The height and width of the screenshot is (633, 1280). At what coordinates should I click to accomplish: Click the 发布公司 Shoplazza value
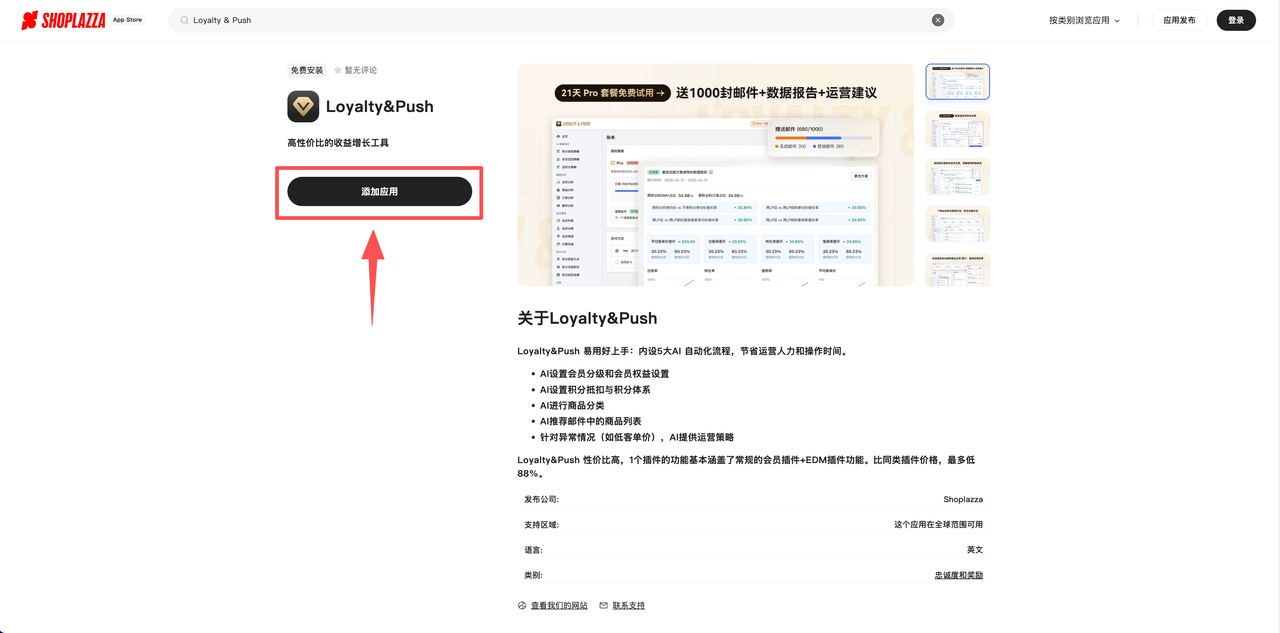[963, 499]
